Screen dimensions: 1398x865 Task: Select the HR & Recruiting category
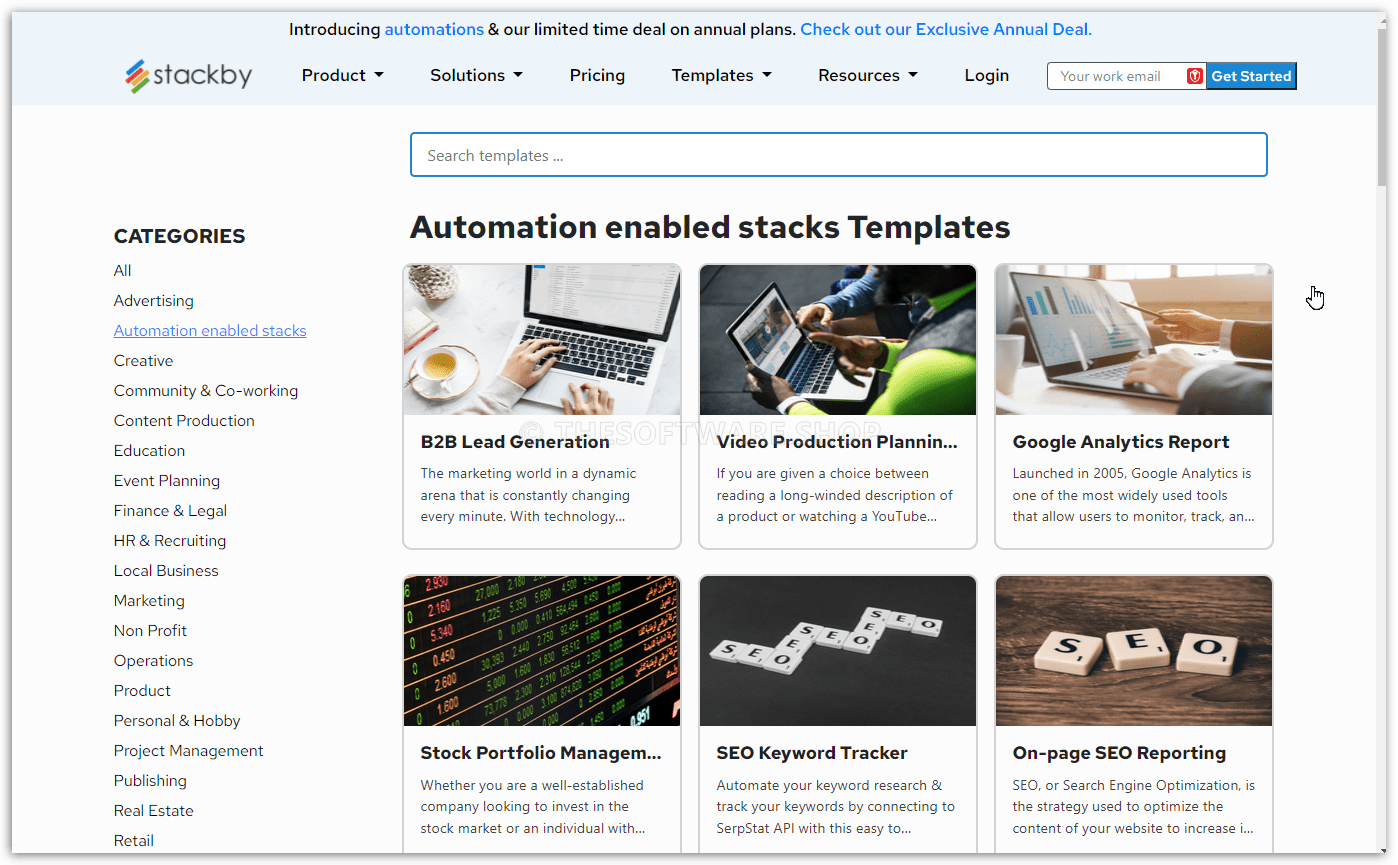[170, 540]
